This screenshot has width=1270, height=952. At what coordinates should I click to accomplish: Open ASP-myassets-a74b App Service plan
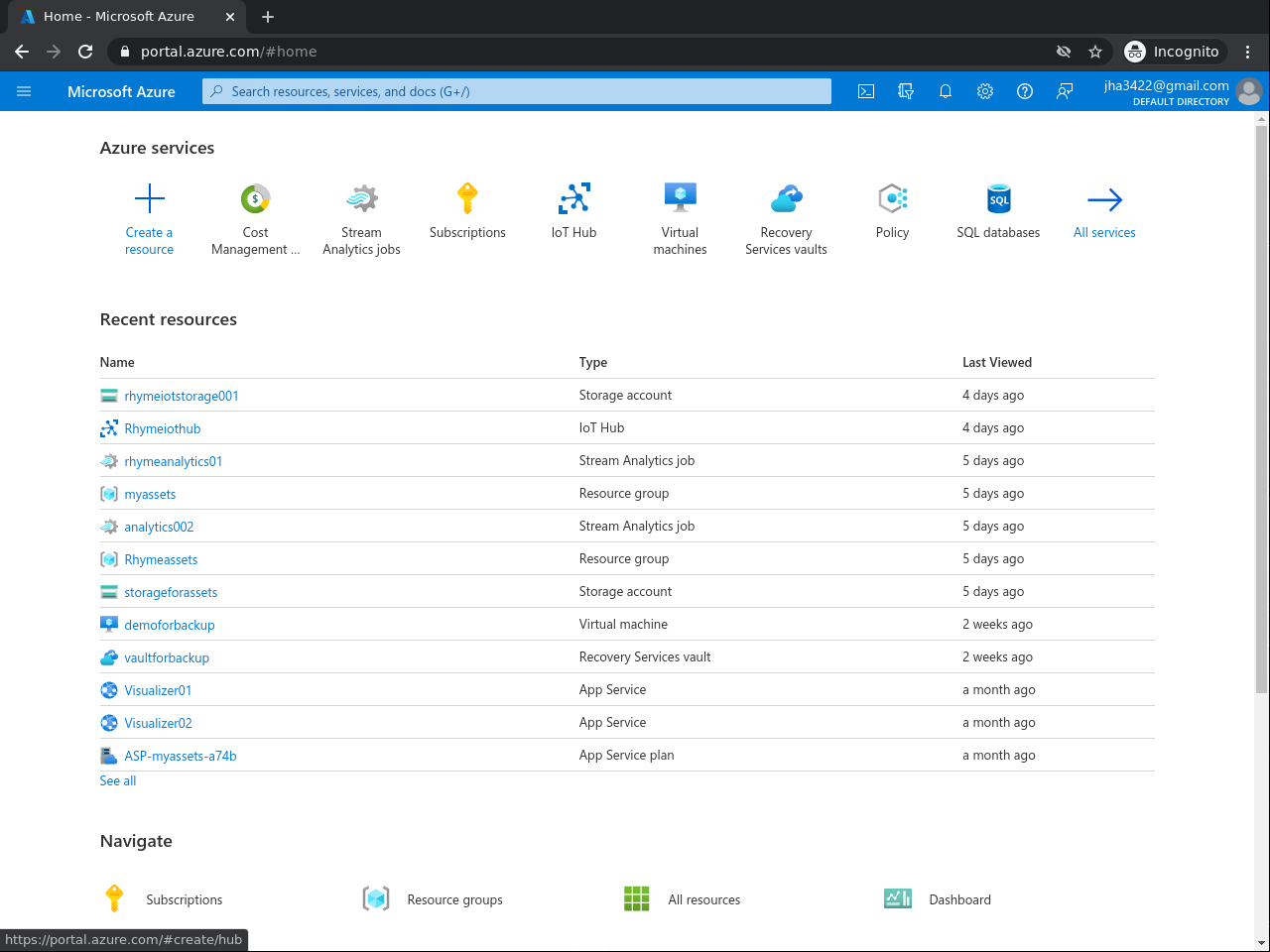181,756
